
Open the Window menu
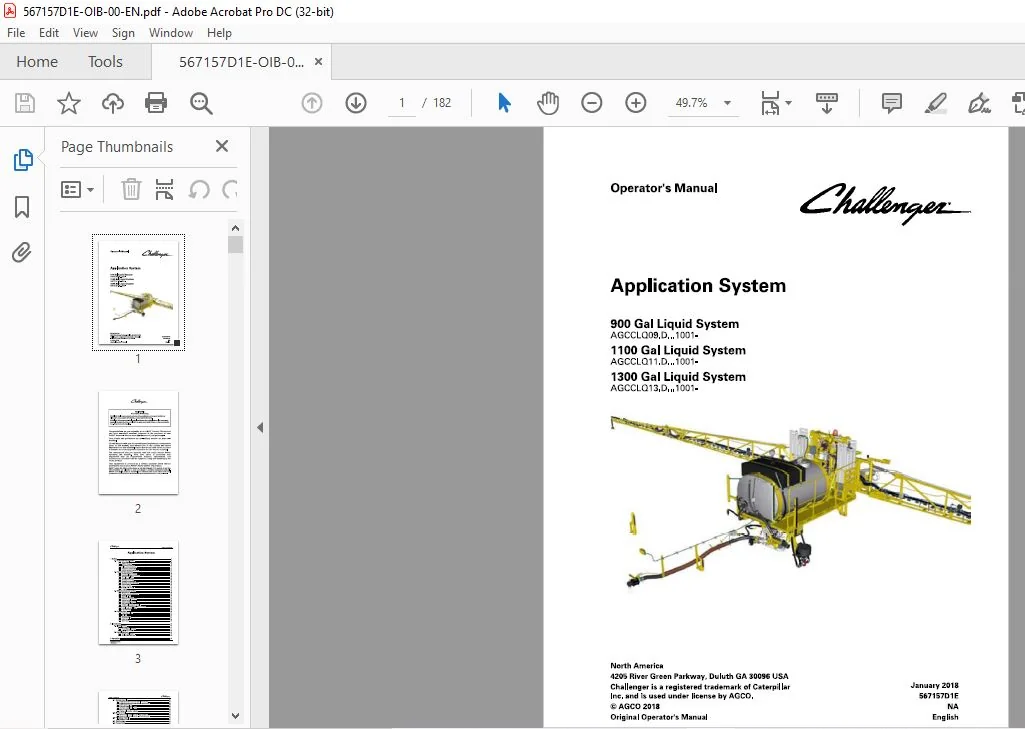click(171, 33)
